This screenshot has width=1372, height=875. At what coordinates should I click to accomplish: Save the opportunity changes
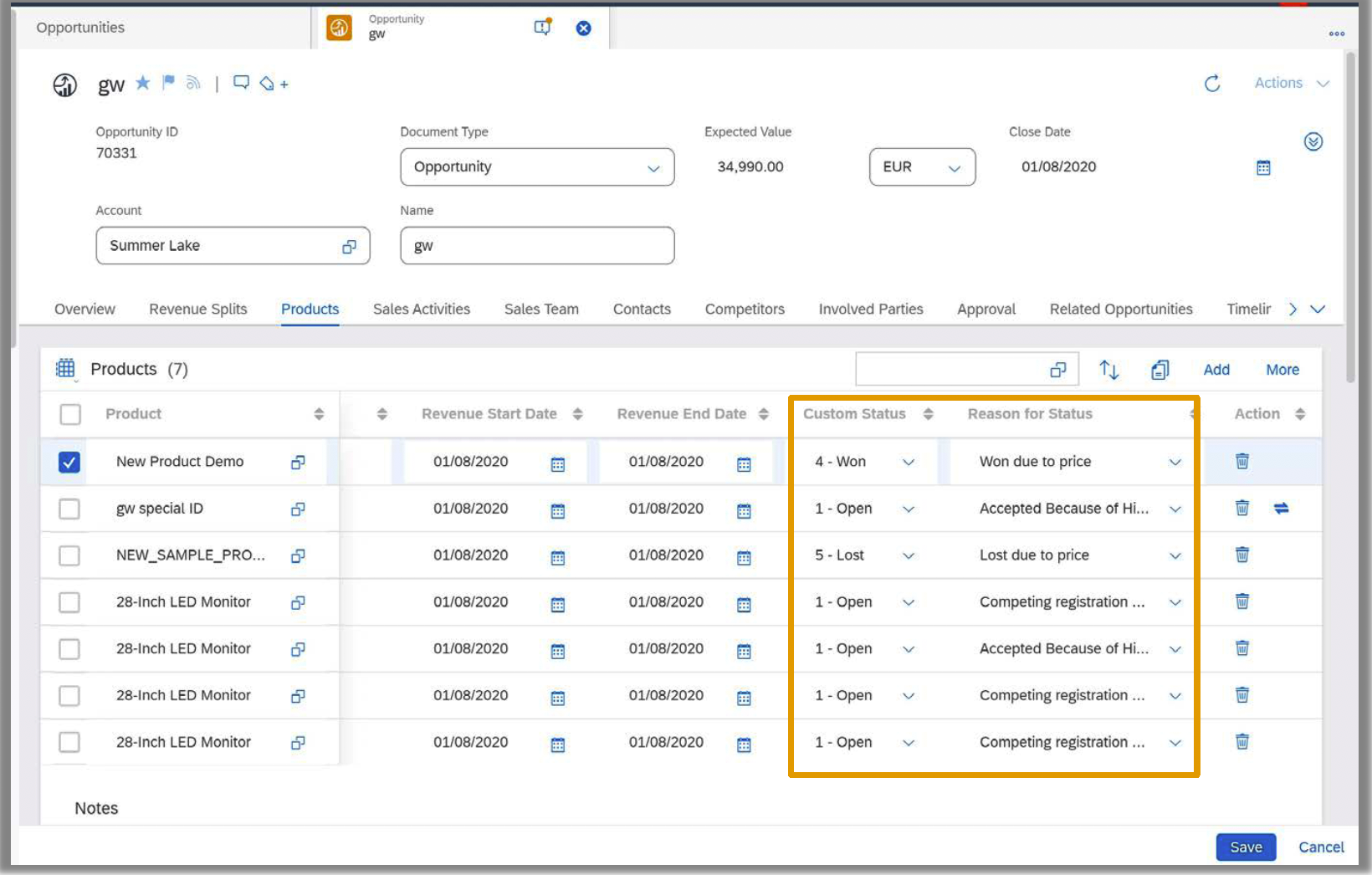pos(1246,847)
